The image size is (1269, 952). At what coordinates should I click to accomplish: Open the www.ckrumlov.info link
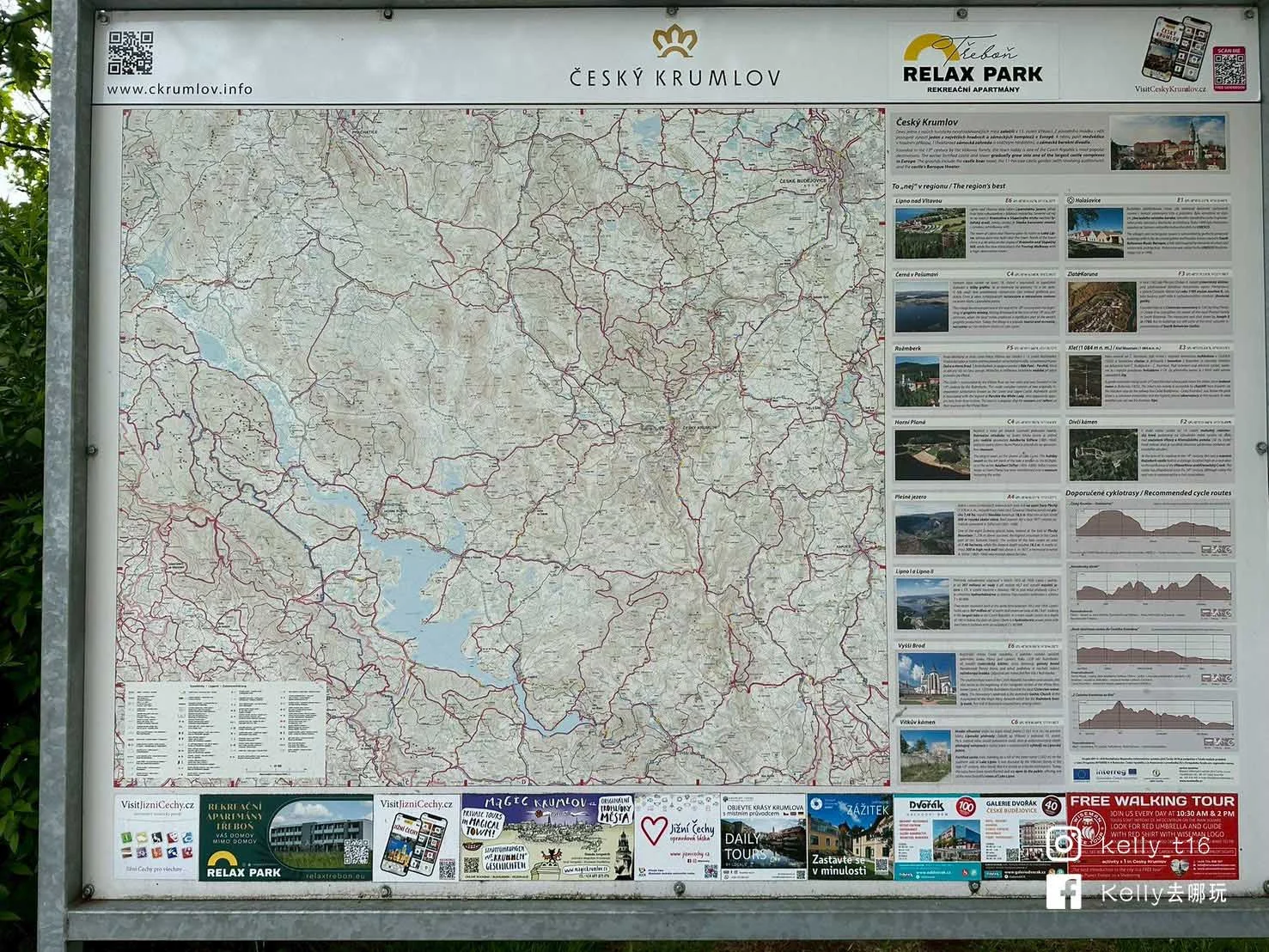pos(180,88)
